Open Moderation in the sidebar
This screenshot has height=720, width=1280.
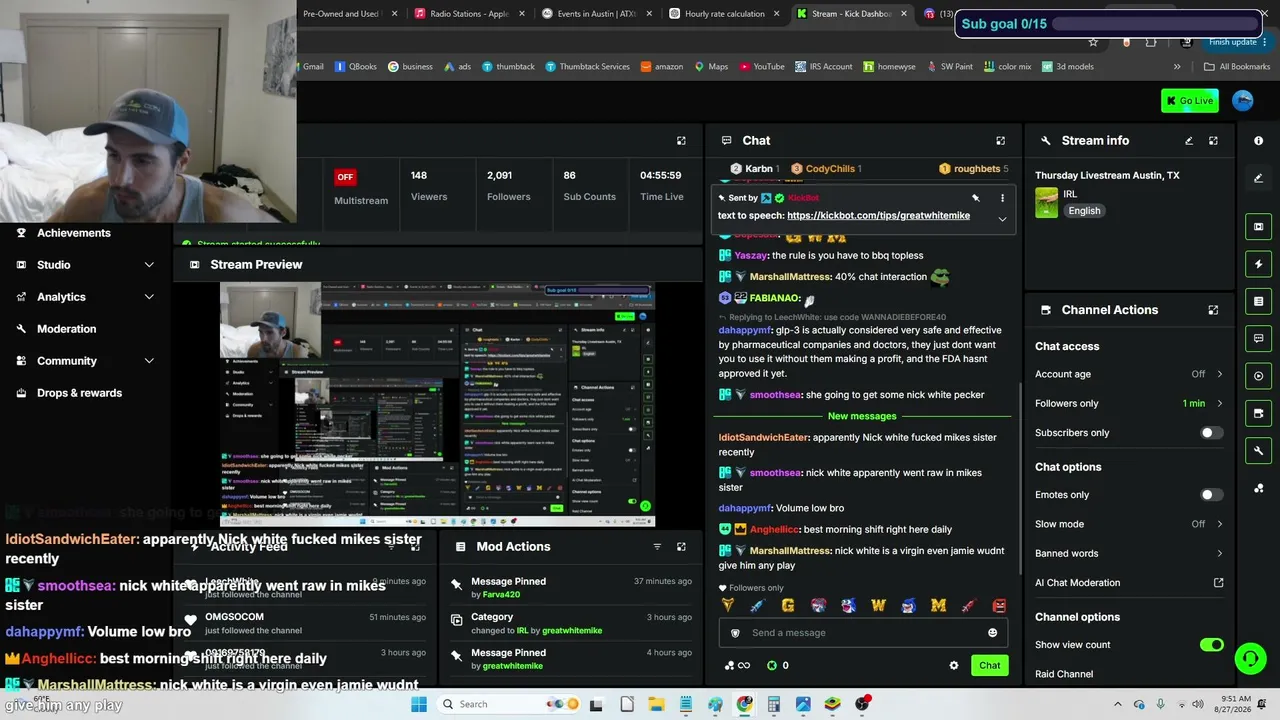66,329
